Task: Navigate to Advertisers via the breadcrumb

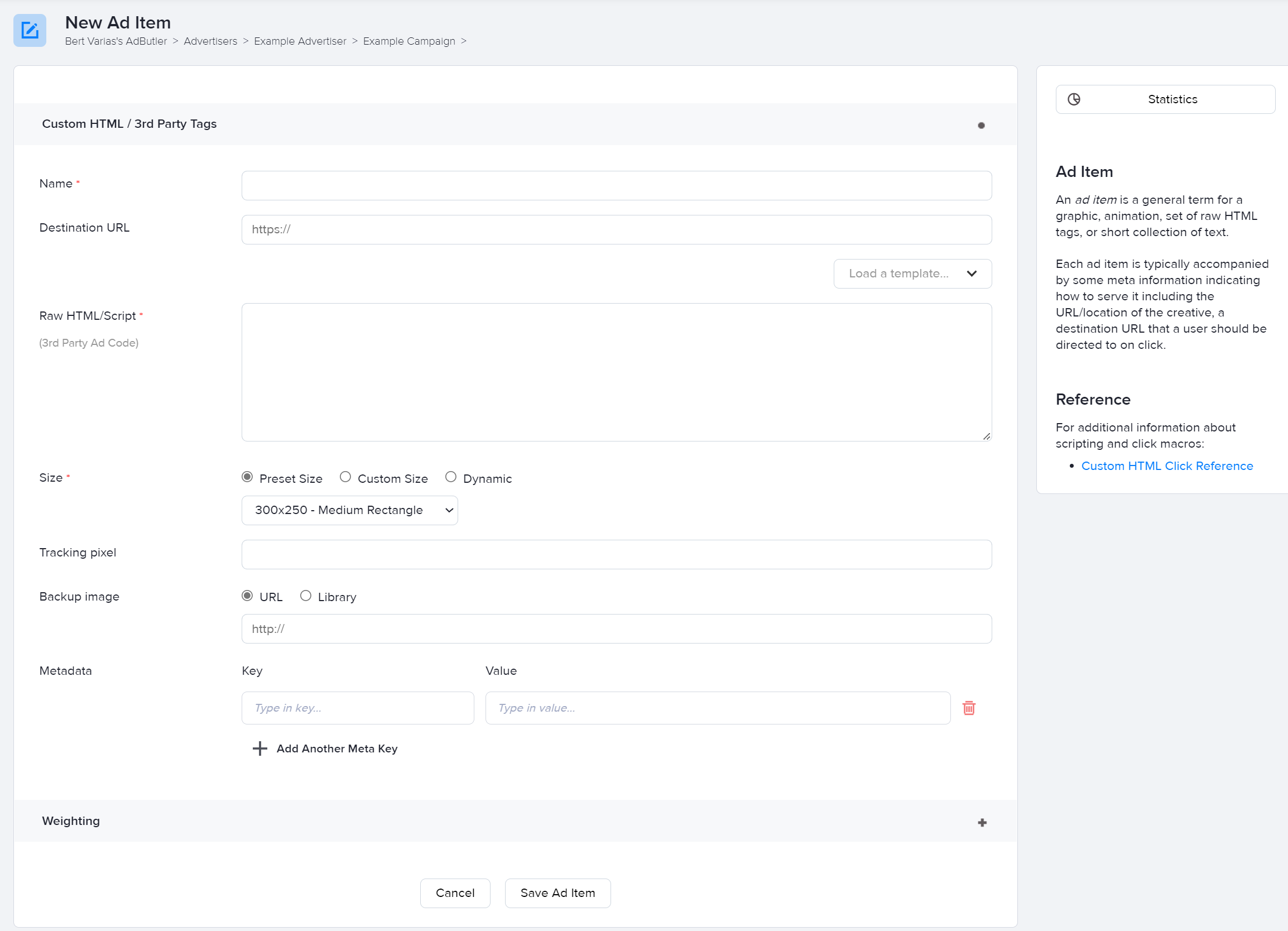Action: [210, 41]
